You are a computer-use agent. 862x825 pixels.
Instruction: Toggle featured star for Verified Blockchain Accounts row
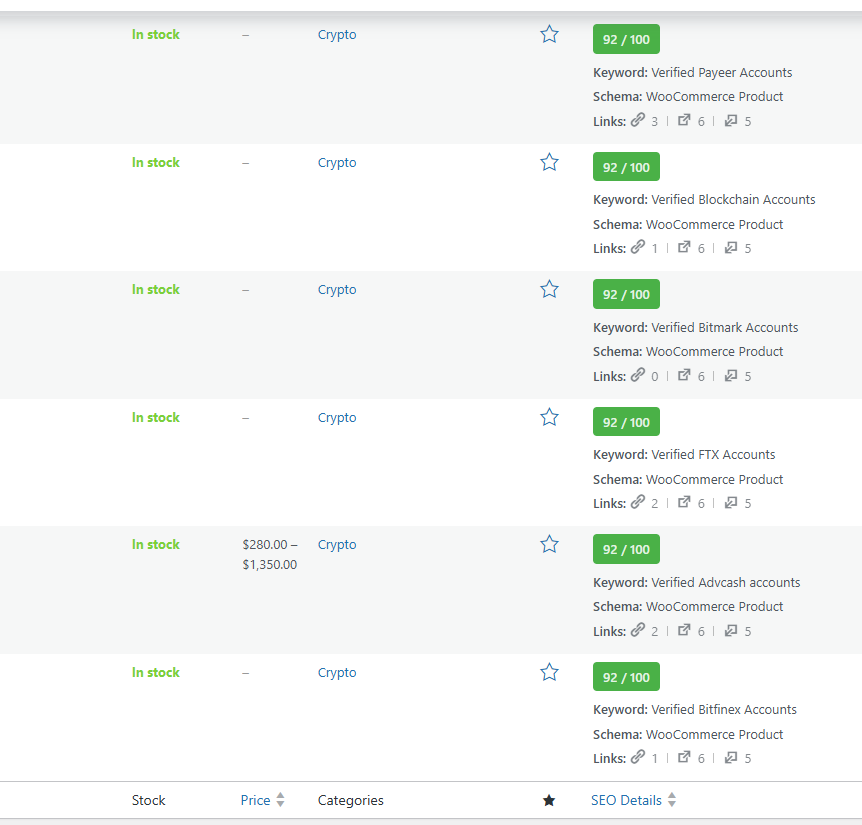[549, 163]
